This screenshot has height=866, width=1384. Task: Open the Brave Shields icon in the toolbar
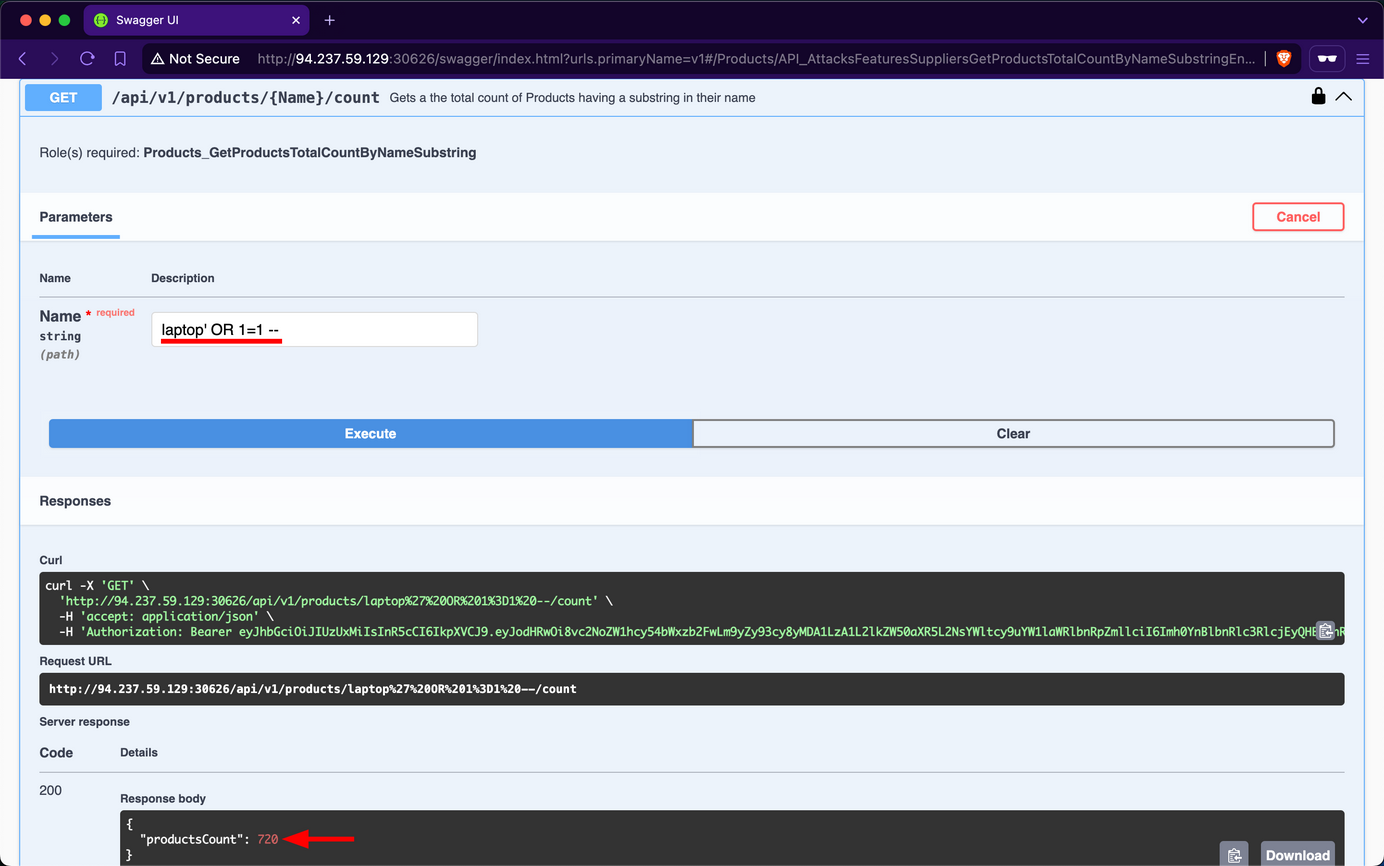1282,58
